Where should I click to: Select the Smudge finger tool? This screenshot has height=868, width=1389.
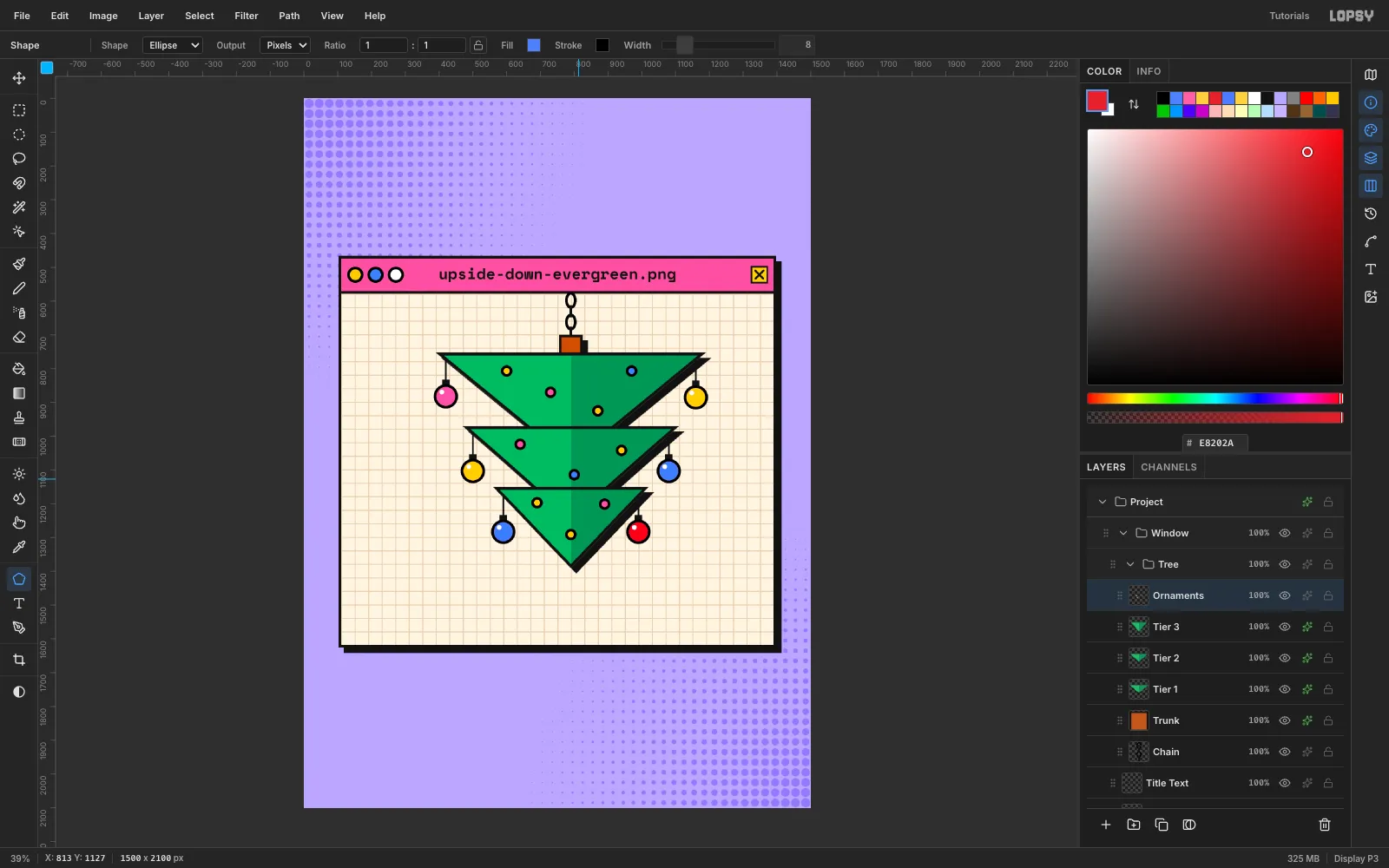18,523
